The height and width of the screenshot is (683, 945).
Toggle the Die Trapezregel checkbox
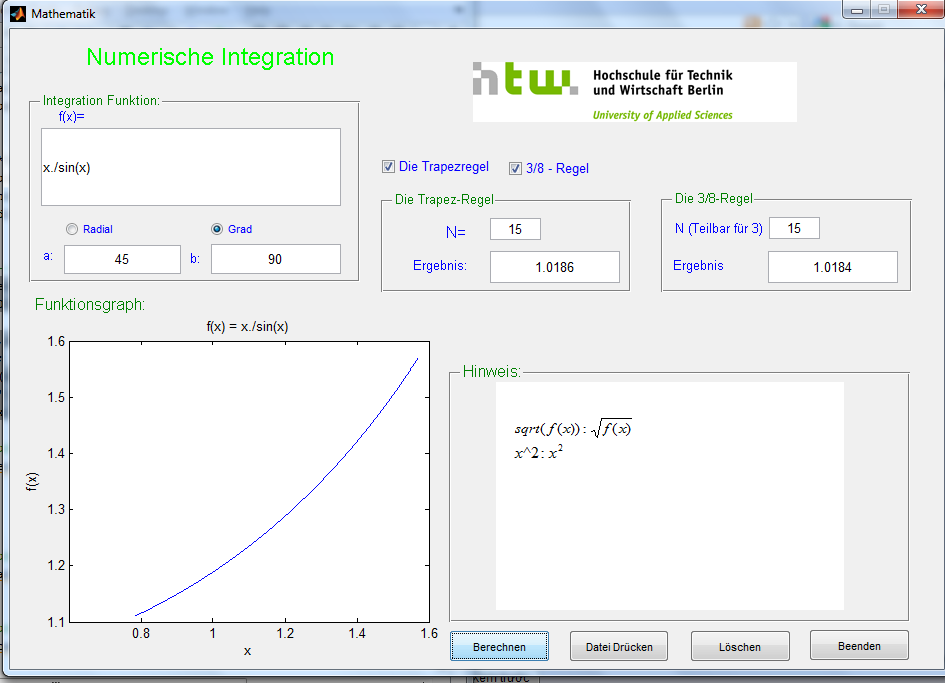coord(389,166)
